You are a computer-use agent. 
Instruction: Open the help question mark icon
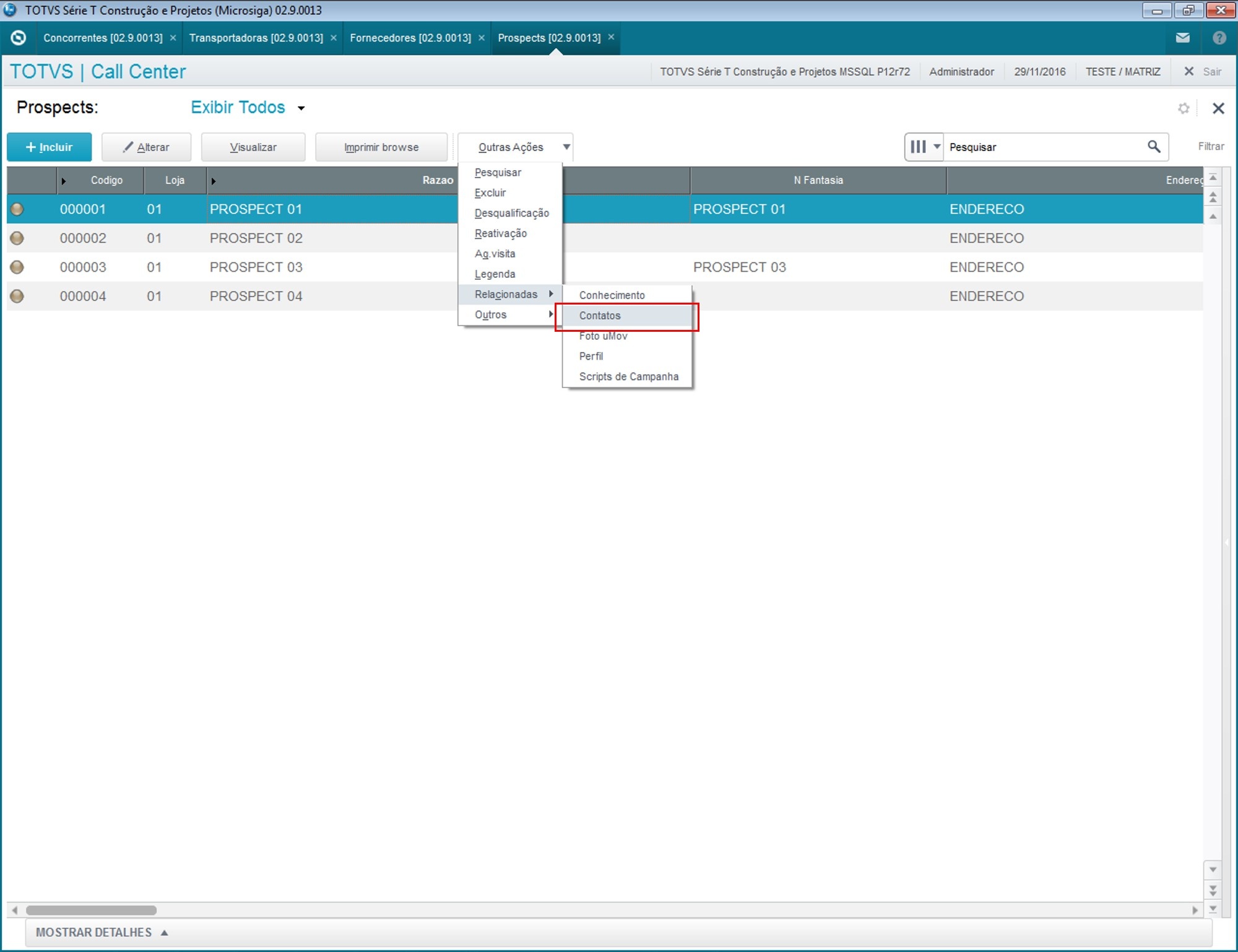1219,38
